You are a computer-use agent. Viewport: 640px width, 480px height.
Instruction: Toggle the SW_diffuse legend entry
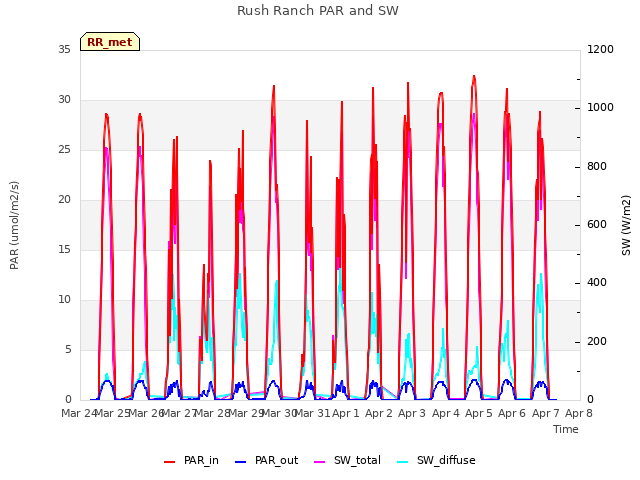point(436,460)
